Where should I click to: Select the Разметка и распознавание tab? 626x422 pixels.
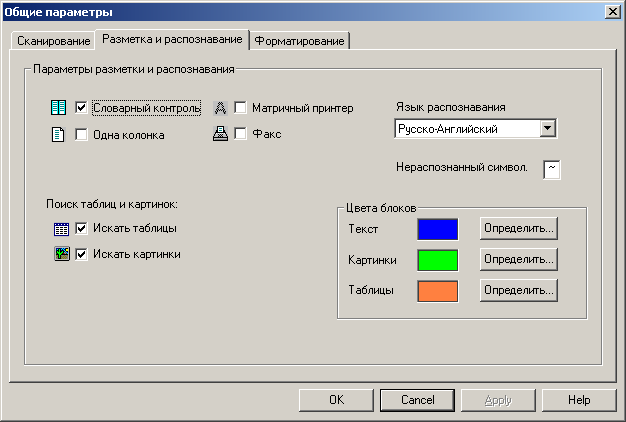click(x=172, y=39)
